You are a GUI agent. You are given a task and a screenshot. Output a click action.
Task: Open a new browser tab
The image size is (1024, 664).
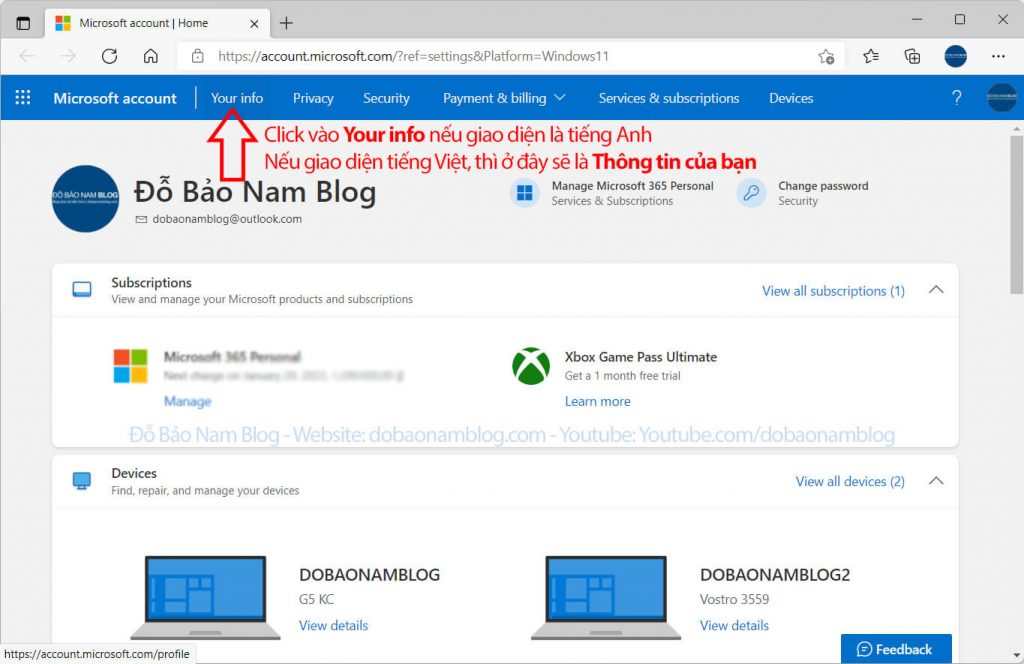pyautogui.click(x=286, y=24)
